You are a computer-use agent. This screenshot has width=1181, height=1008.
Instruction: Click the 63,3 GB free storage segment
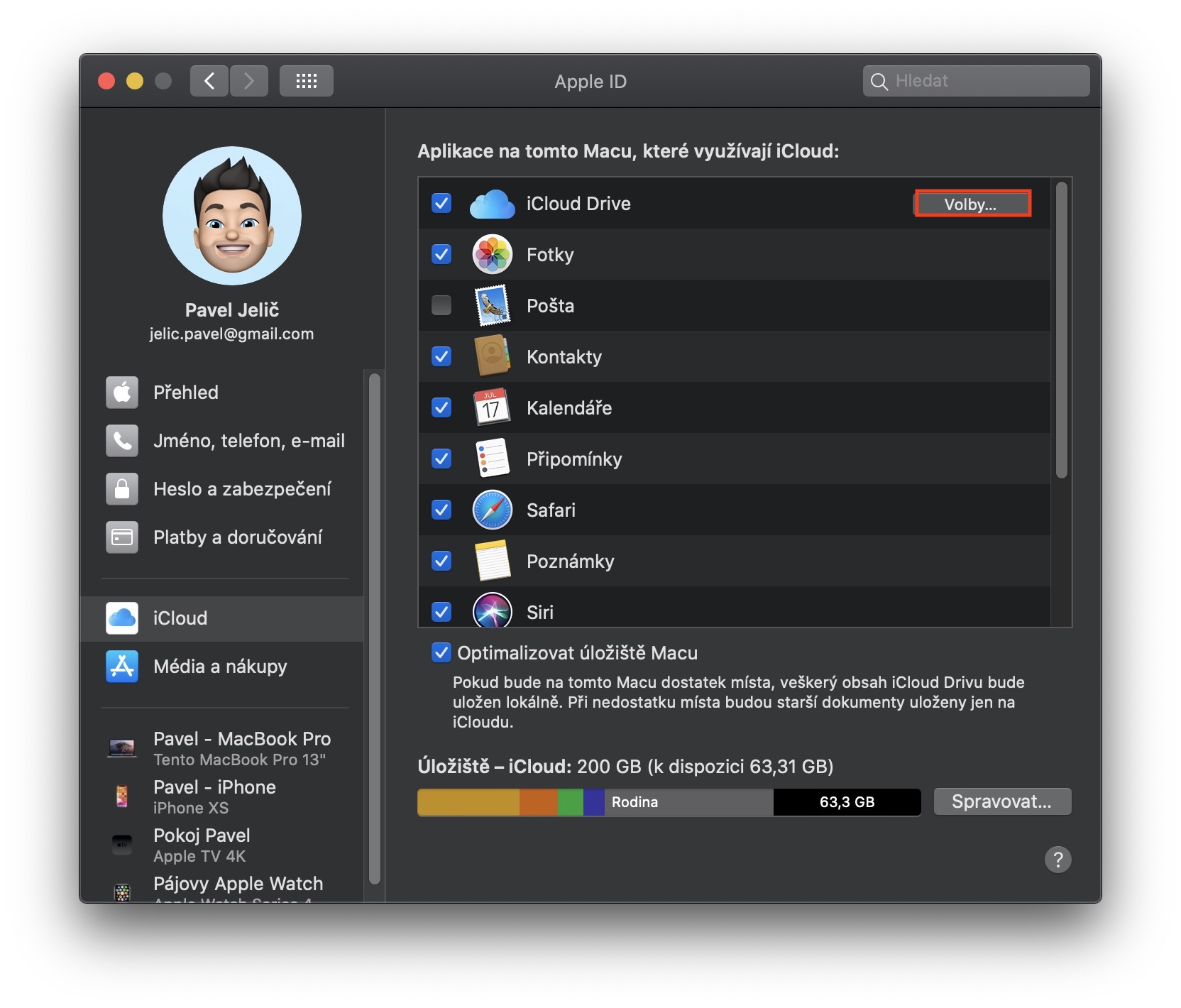click(x=847, y=802)
